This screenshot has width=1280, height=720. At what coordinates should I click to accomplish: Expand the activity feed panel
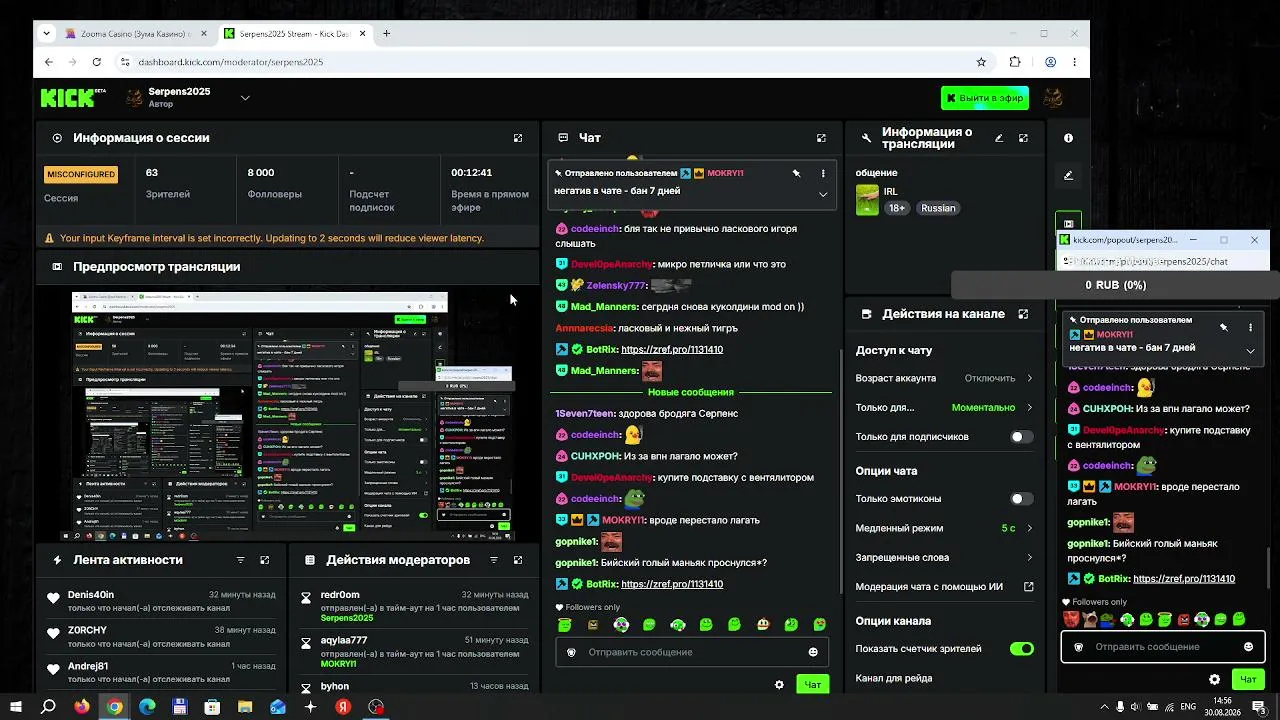pyautogui.click(x=265, y=560)
